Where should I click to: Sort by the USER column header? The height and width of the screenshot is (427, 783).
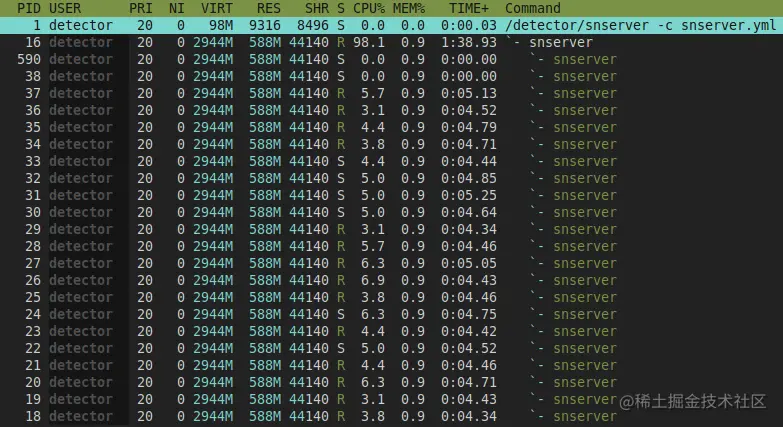65,8
